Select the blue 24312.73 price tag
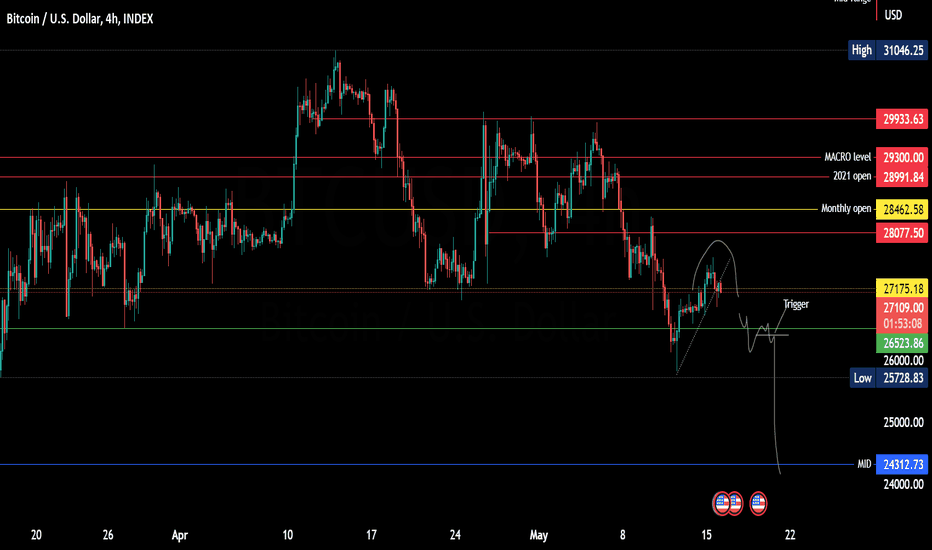 tap(902, 464)
